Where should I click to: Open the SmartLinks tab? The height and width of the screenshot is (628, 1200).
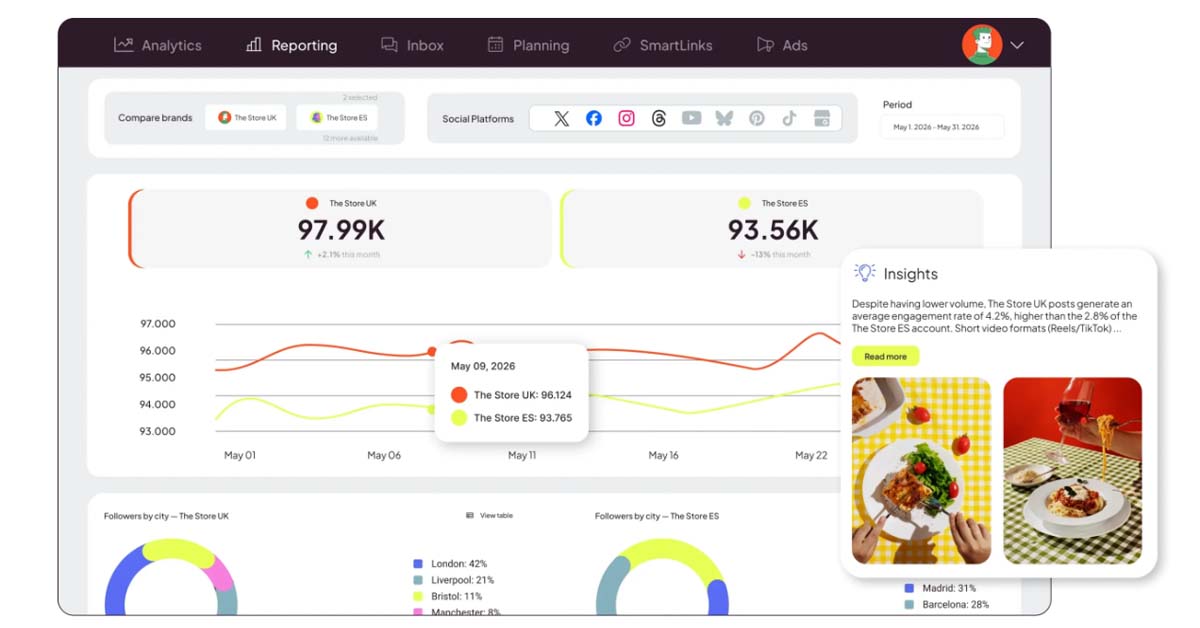pyautogui.click(x=662, y=45)
